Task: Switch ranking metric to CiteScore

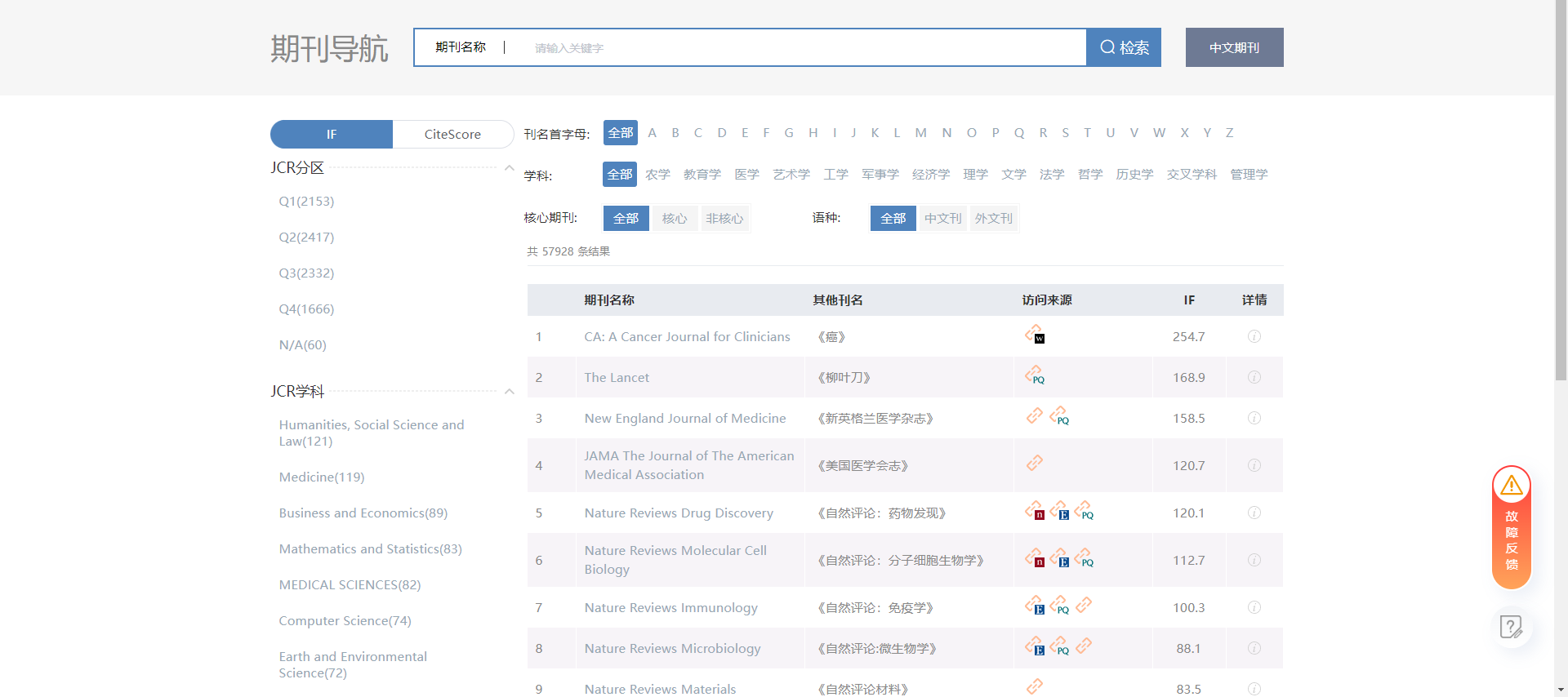Action: [x=452, y=135]
